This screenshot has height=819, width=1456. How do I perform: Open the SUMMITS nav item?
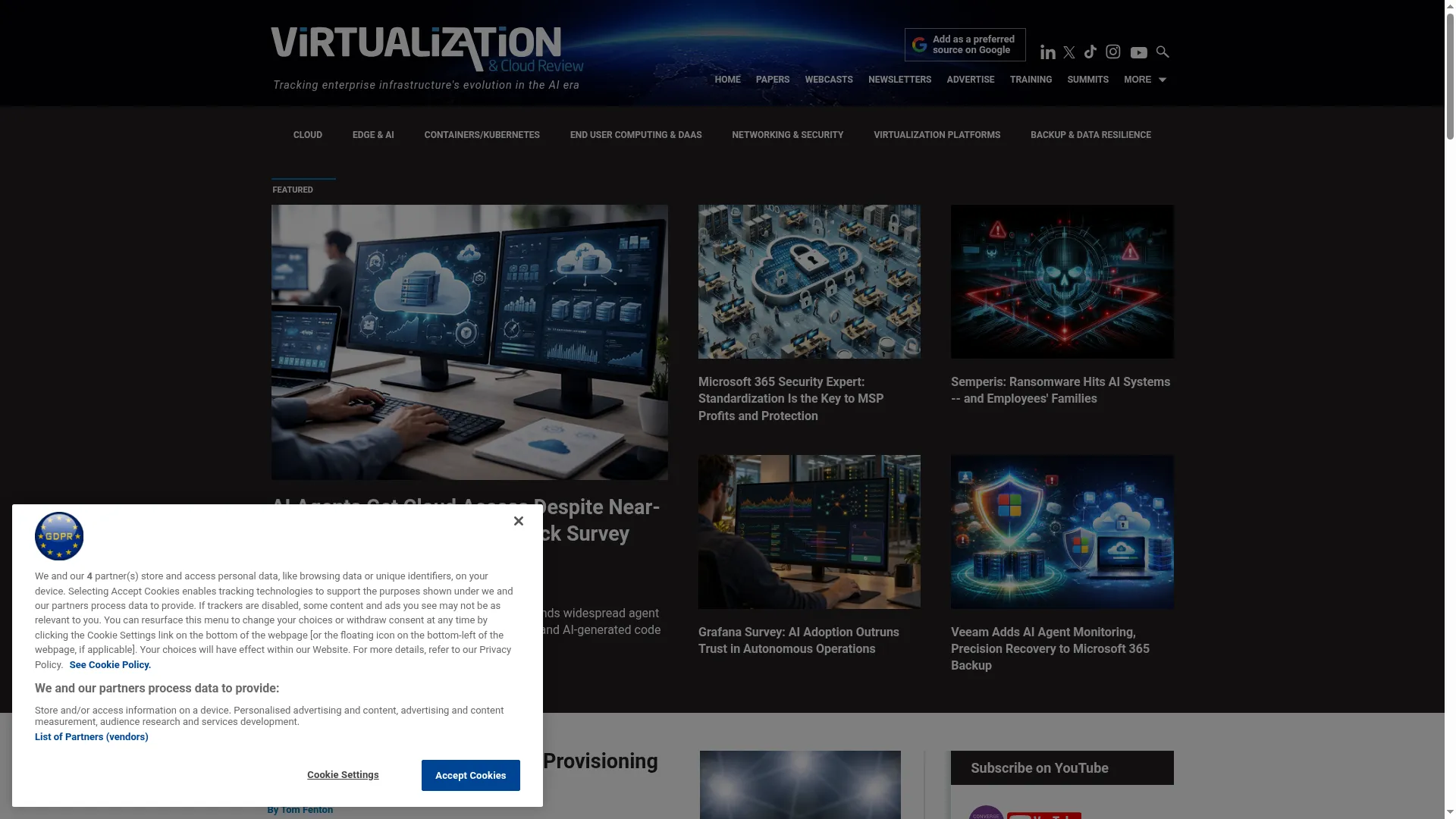[1087, 80]
